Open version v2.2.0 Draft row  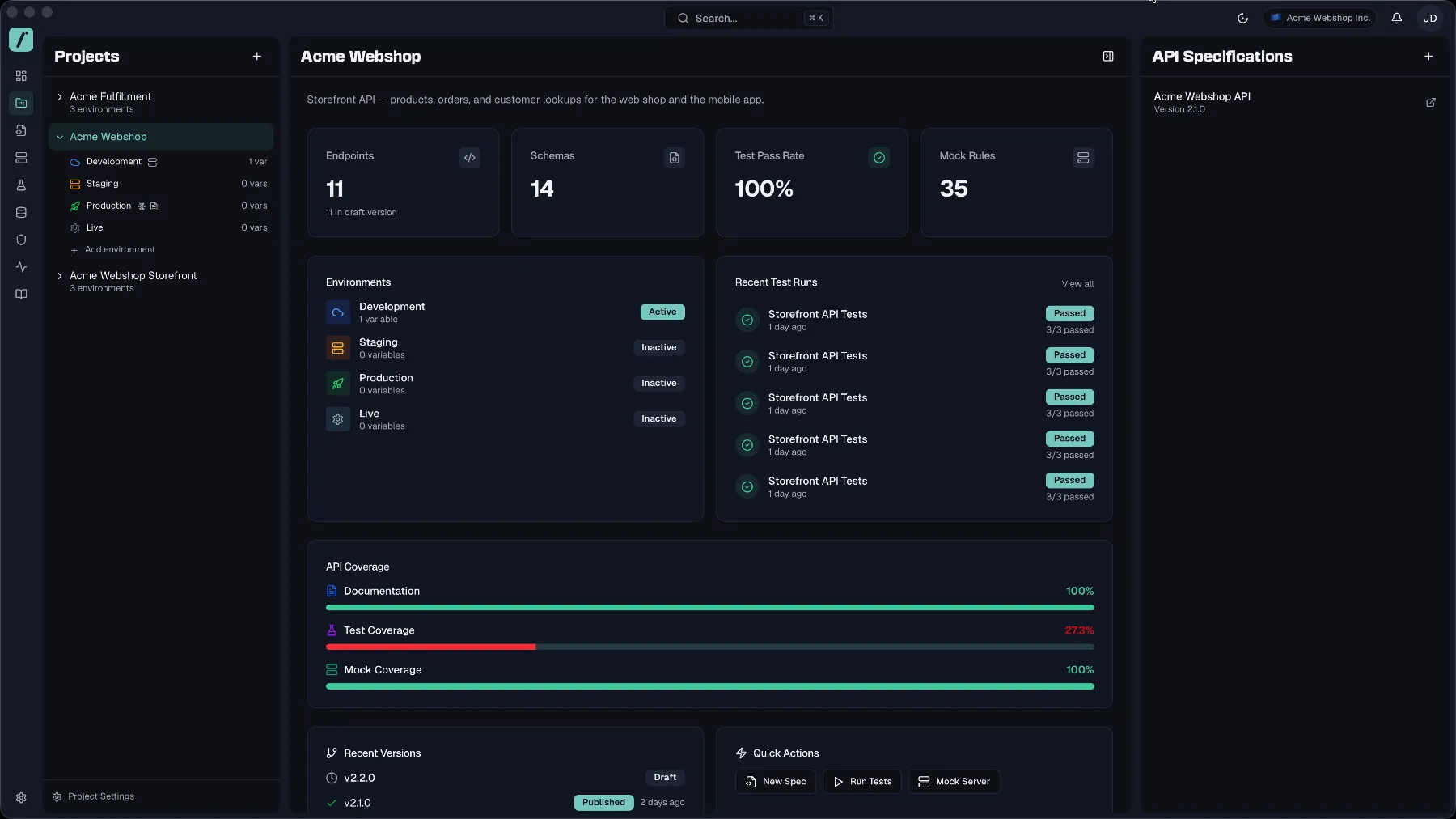506,778
